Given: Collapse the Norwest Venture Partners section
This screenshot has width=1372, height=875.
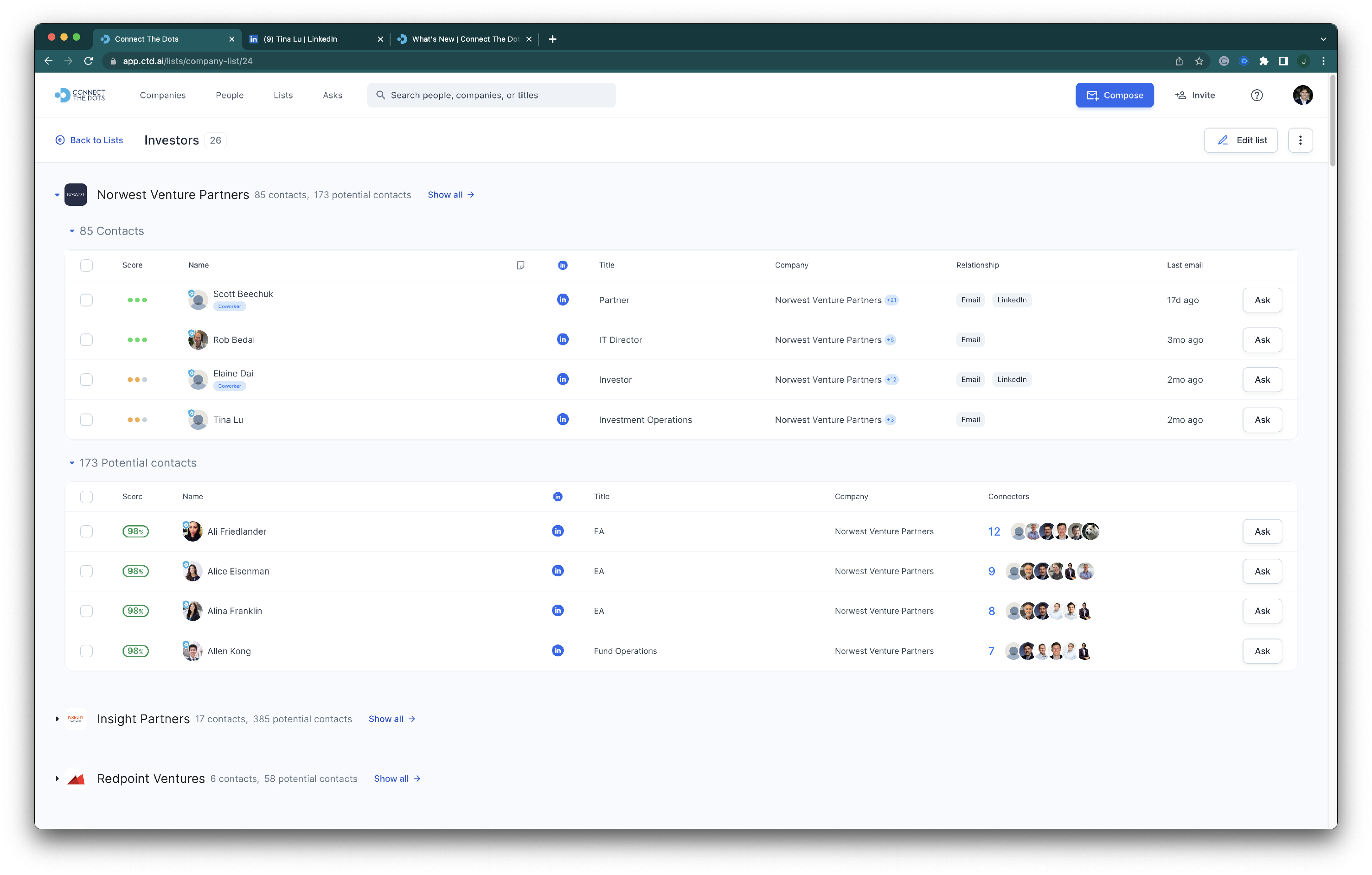Looking at the screenshot, I should [x=57, y=195].
